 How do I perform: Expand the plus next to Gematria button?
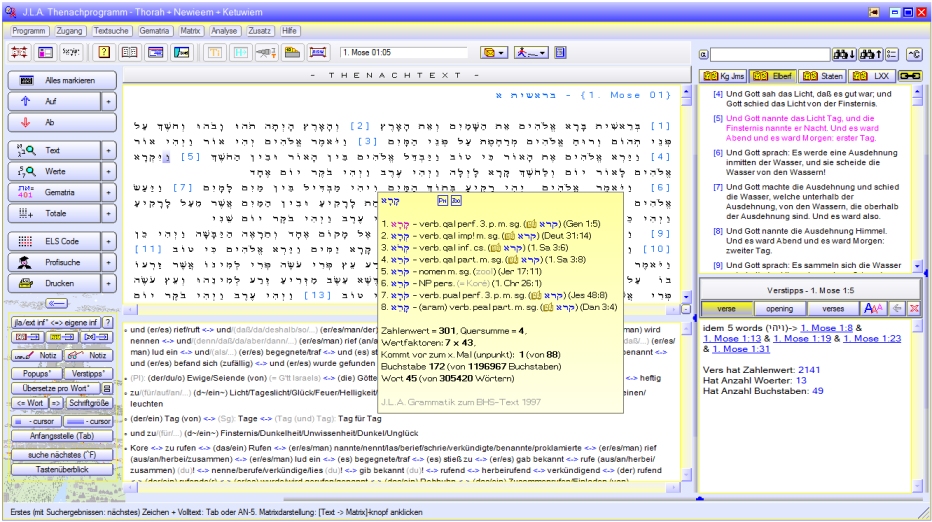[108, 193]
